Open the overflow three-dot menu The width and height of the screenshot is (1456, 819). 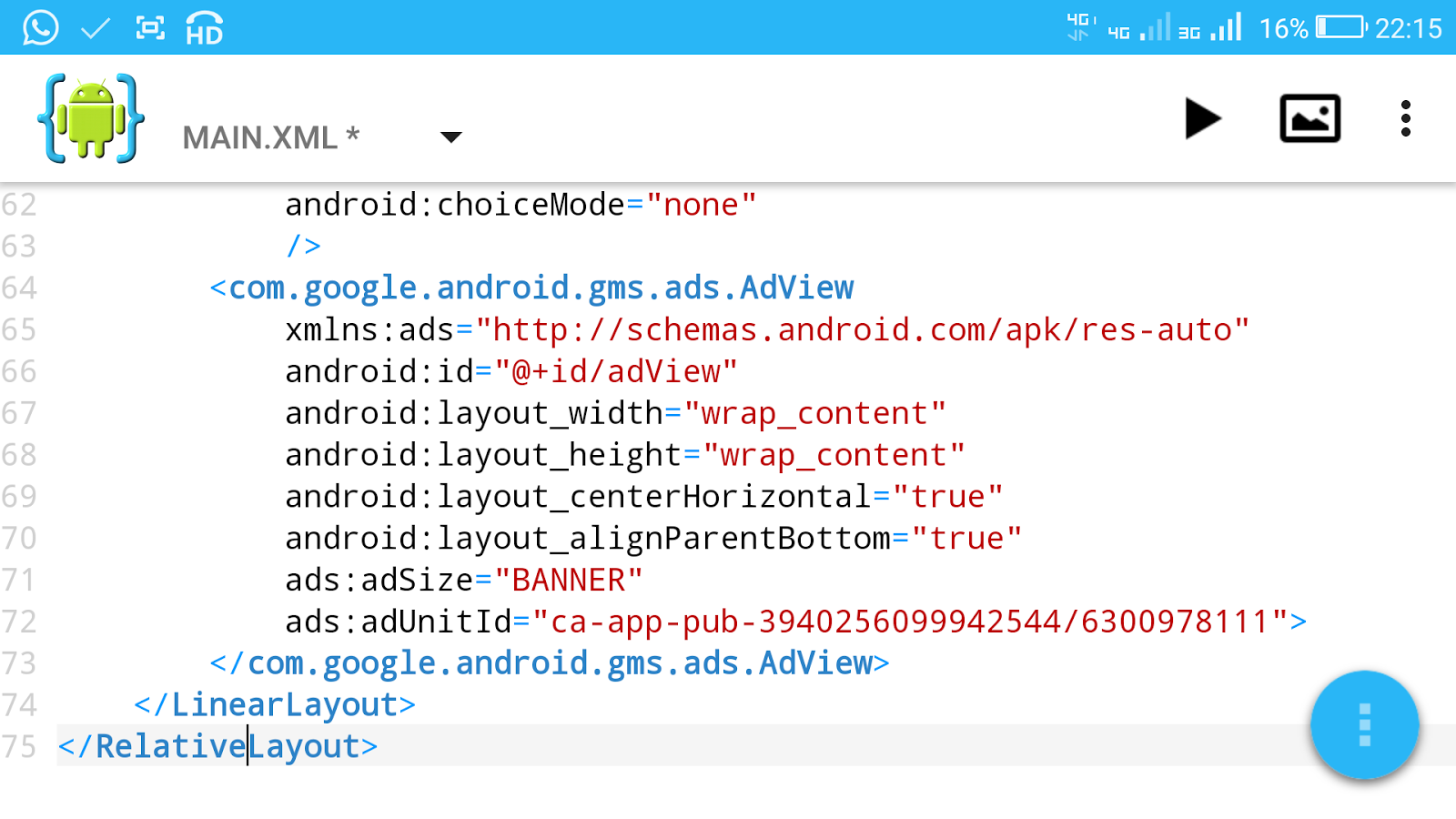click(x=1405, y=118)
